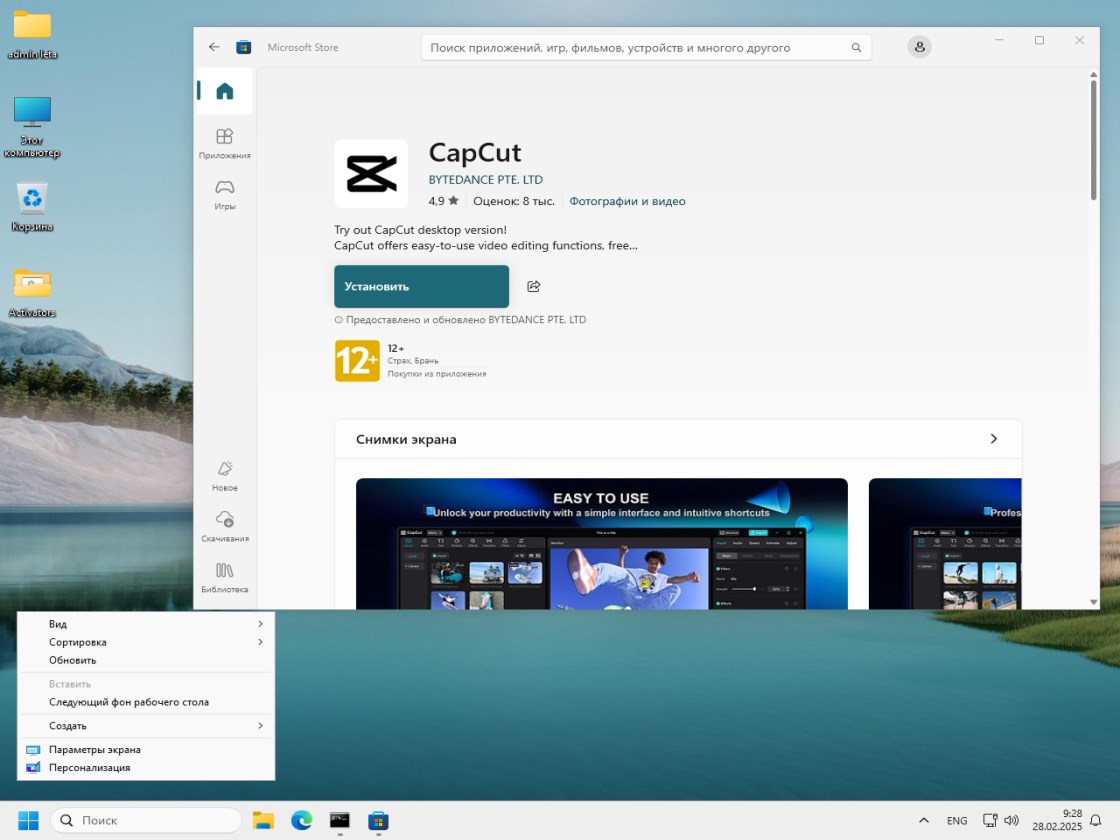This screenshot has height=840, width=1120.
Task: Open BYTEDANCE PTE. LTD publisher link
Action: (x=486, y=179)
